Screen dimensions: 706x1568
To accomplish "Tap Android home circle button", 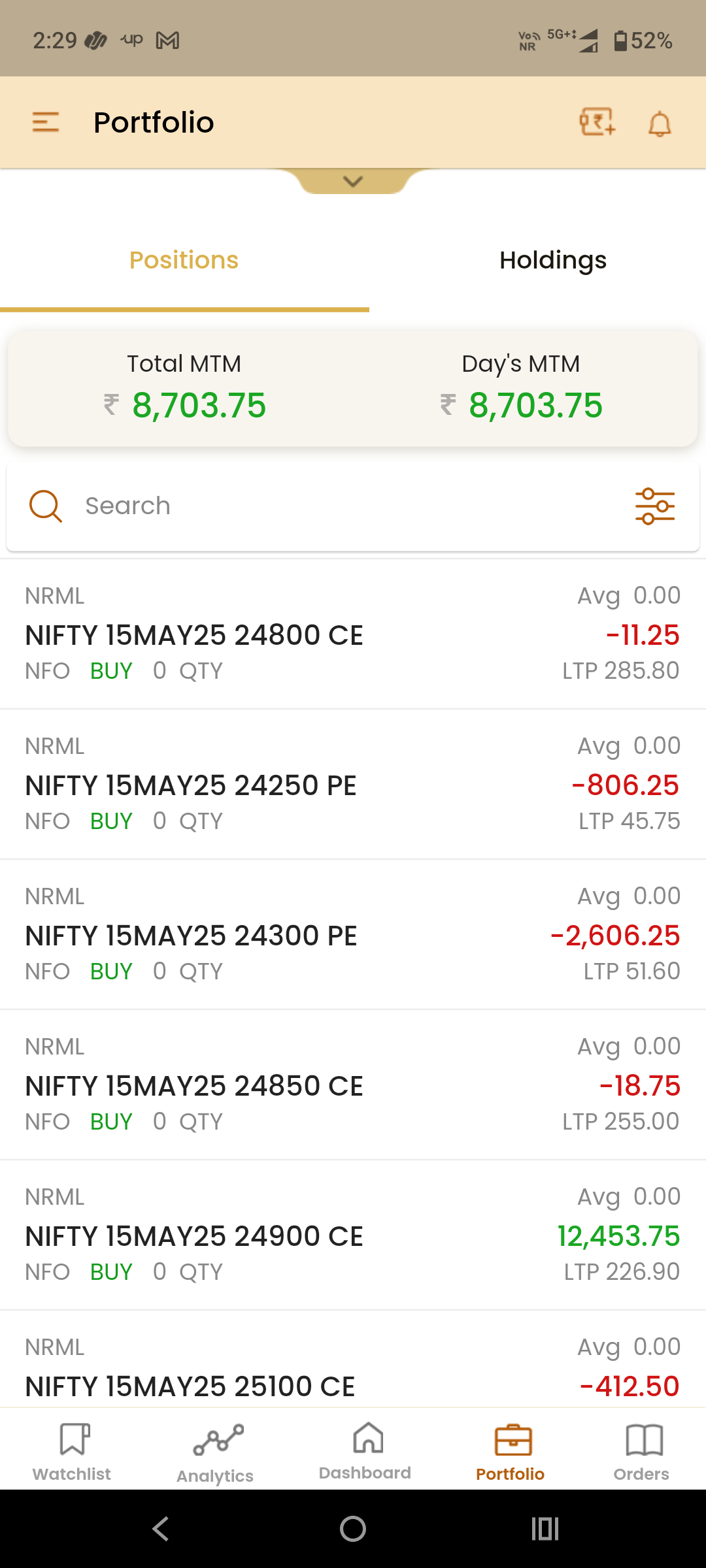I will pyautogui.click(x=353, y=1529).
